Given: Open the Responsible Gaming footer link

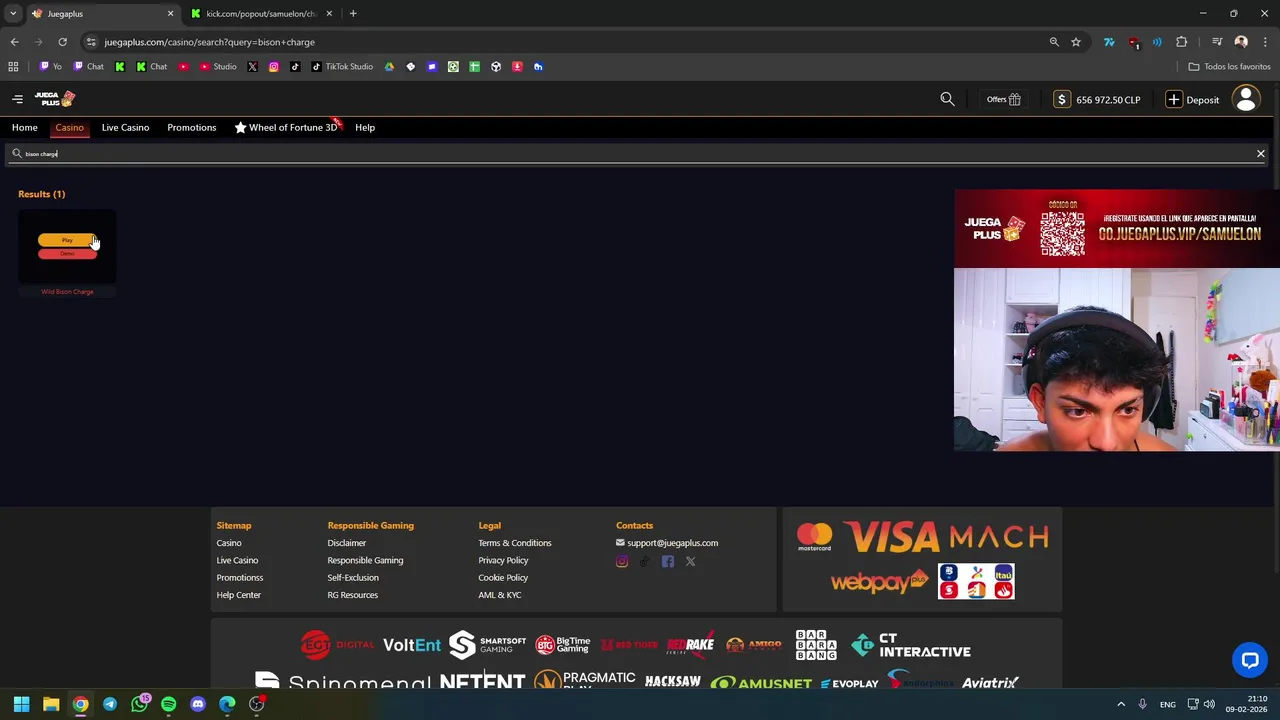Looking at the screenshot, I should click(365, 560).
